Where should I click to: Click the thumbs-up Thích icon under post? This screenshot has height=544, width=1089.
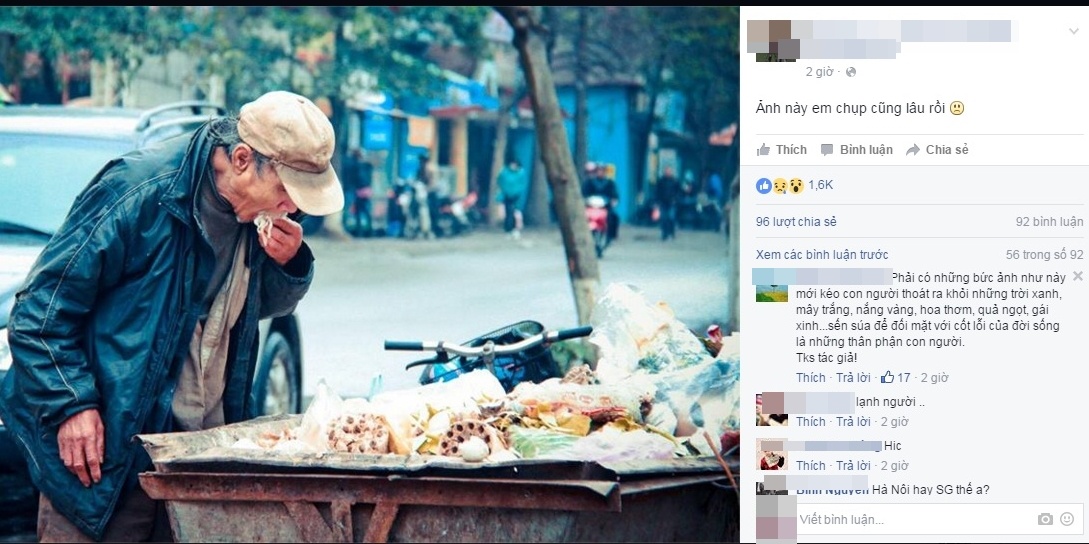pyautogui.click(x=763, y=149)
